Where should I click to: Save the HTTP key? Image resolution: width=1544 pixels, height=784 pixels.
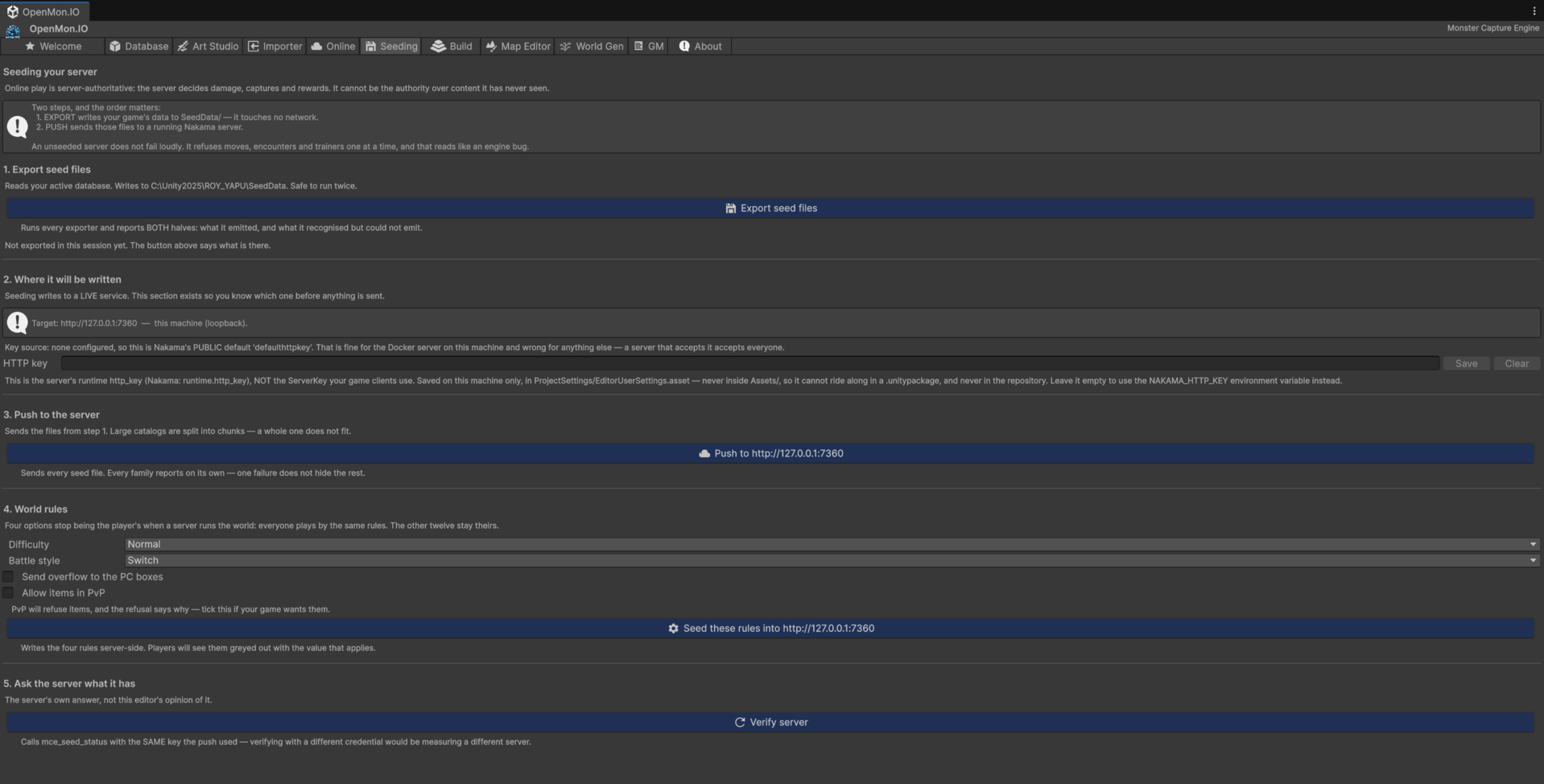coord(1466,364)
